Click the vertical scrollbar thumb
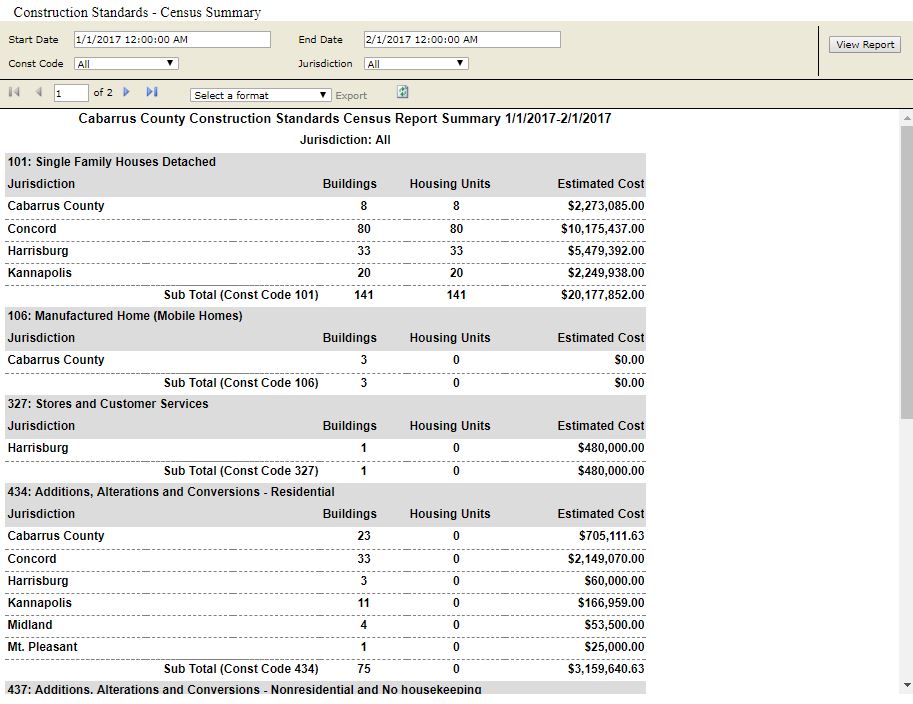913x704 pixels. pyautogui.click(x=906, y=270)
